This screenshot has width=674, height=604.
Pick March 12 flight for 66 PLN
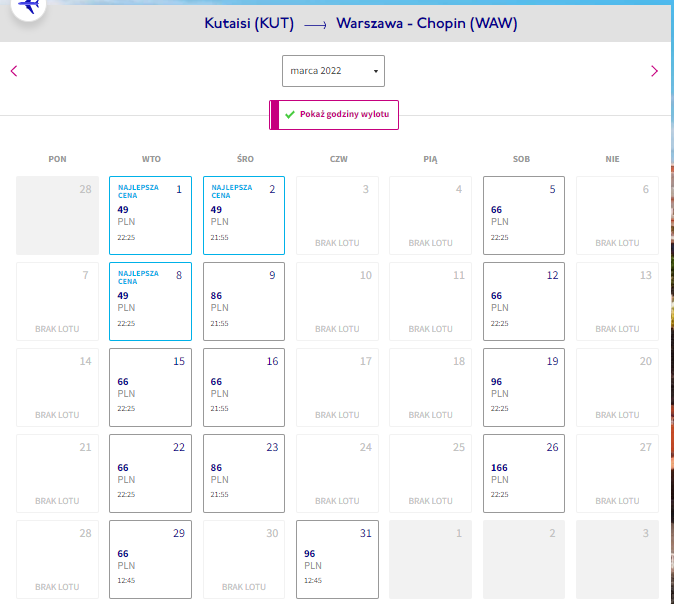(x=524, y=301)
